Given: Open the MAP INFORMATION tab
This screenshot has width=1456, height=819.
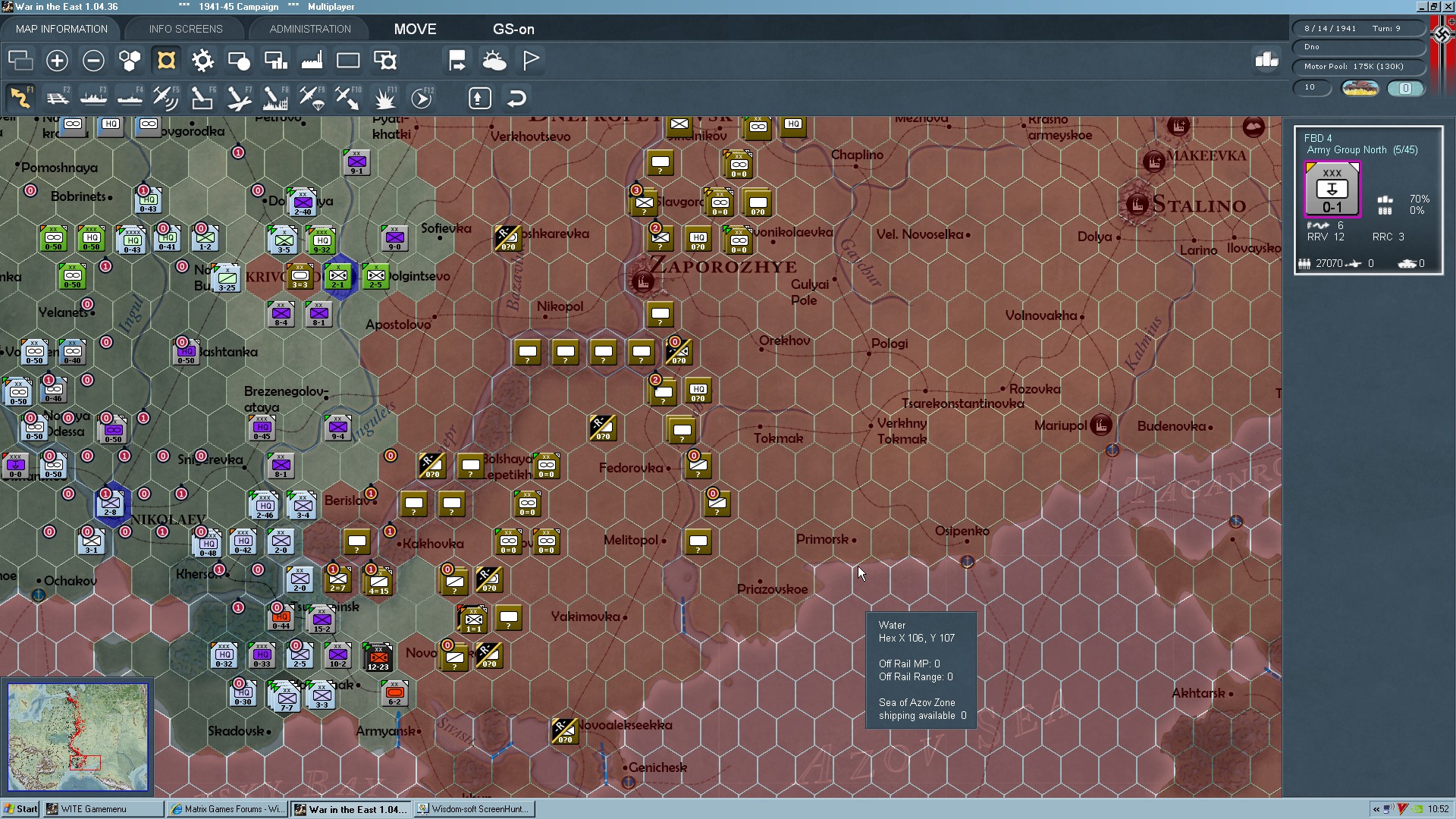Looking at the screenshot, I should click(x=61, y=29).
